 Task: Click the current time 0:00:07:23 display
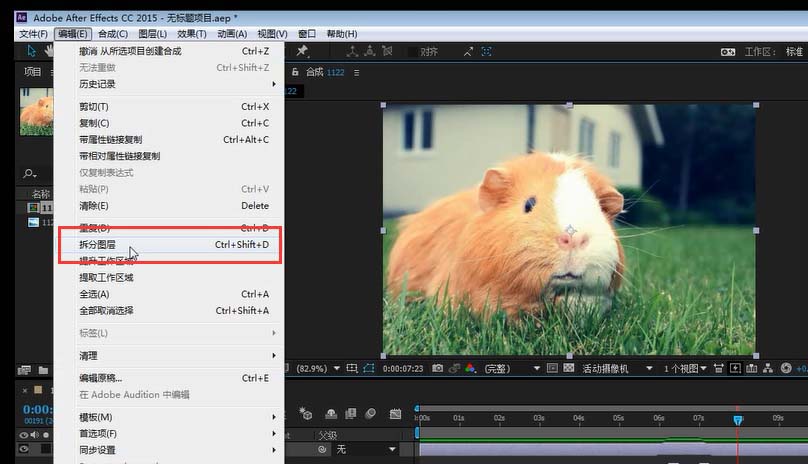[x=402, y=369]
